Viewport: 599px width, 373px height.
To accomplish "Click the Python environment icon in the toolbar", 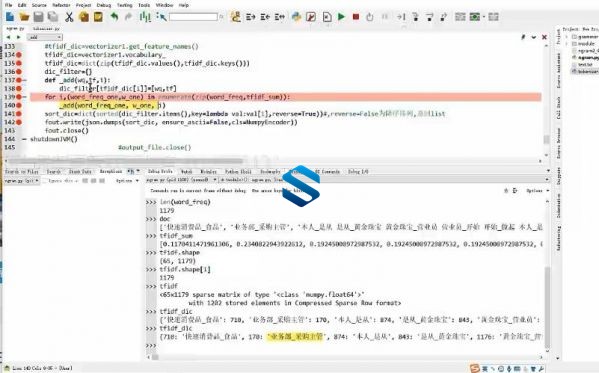I will (296, 16).
